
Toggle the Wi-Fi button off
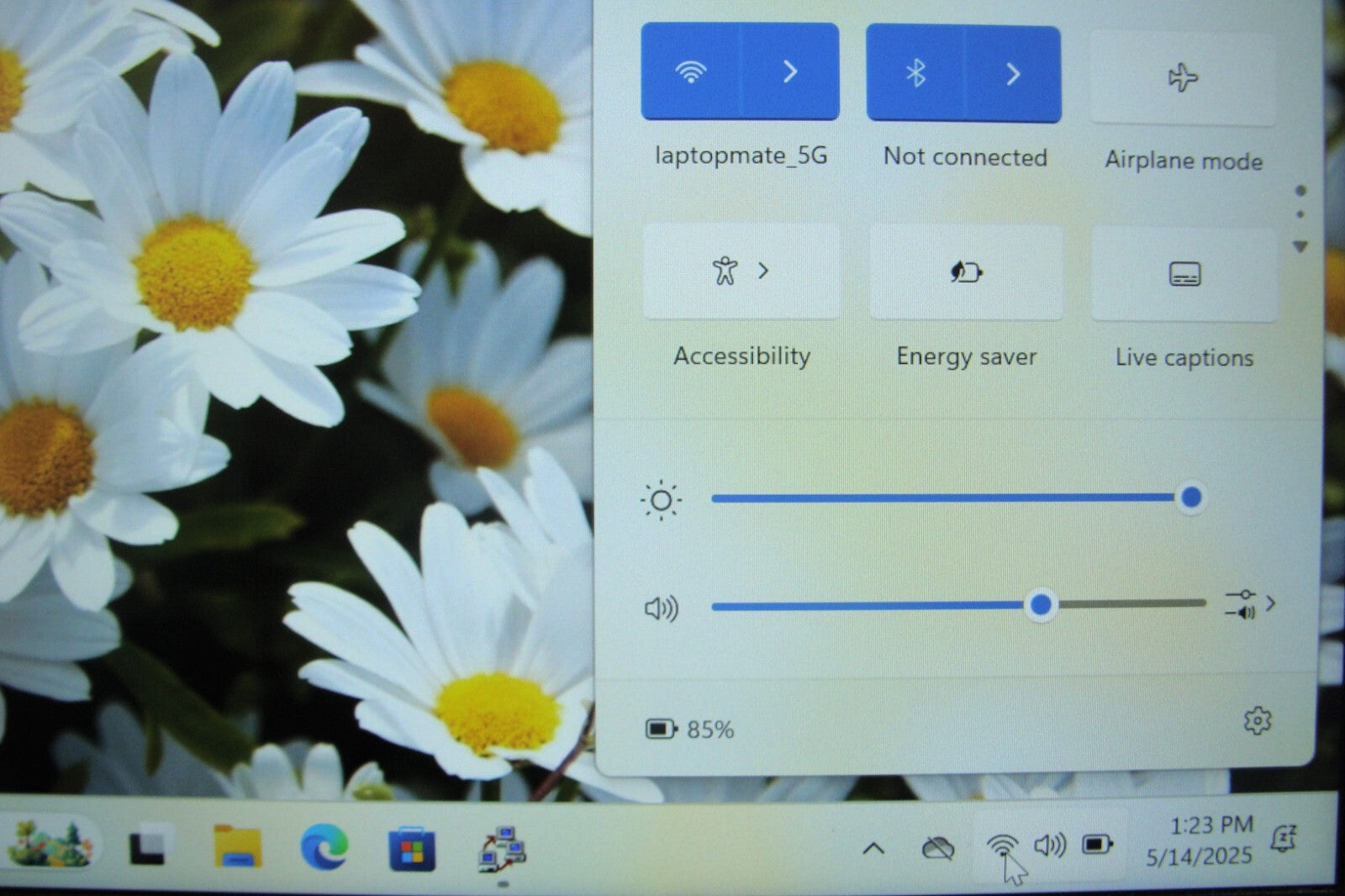(x=690, y=72)
